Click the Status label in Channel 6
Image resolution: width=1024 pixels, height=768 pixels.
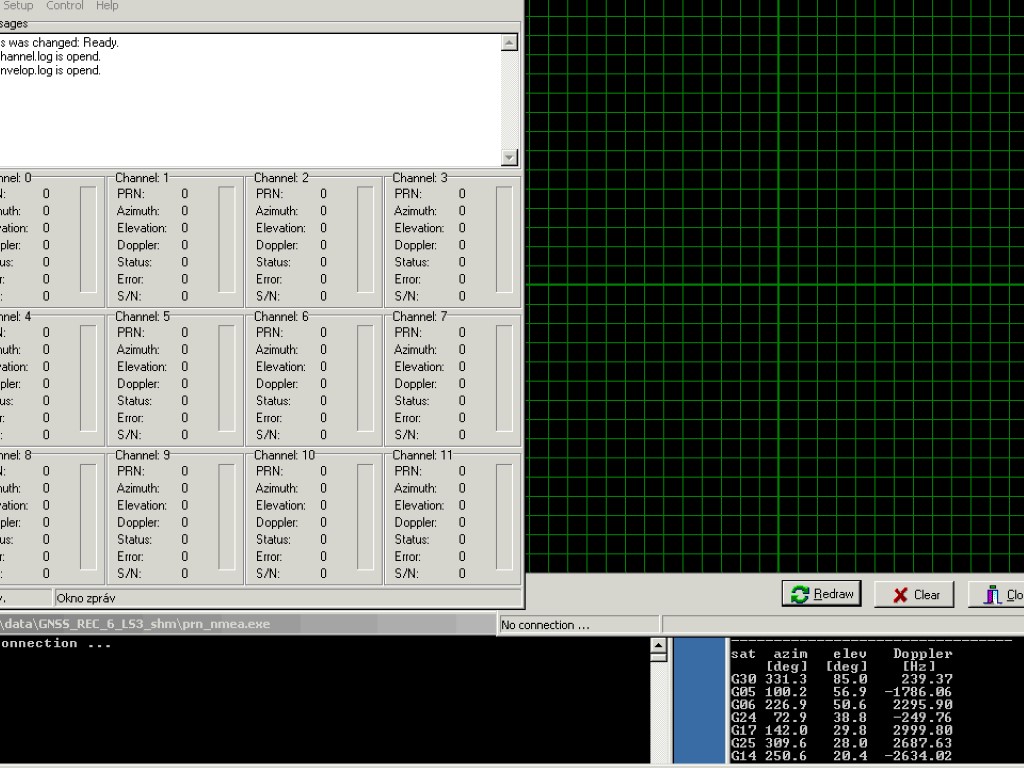273,401
